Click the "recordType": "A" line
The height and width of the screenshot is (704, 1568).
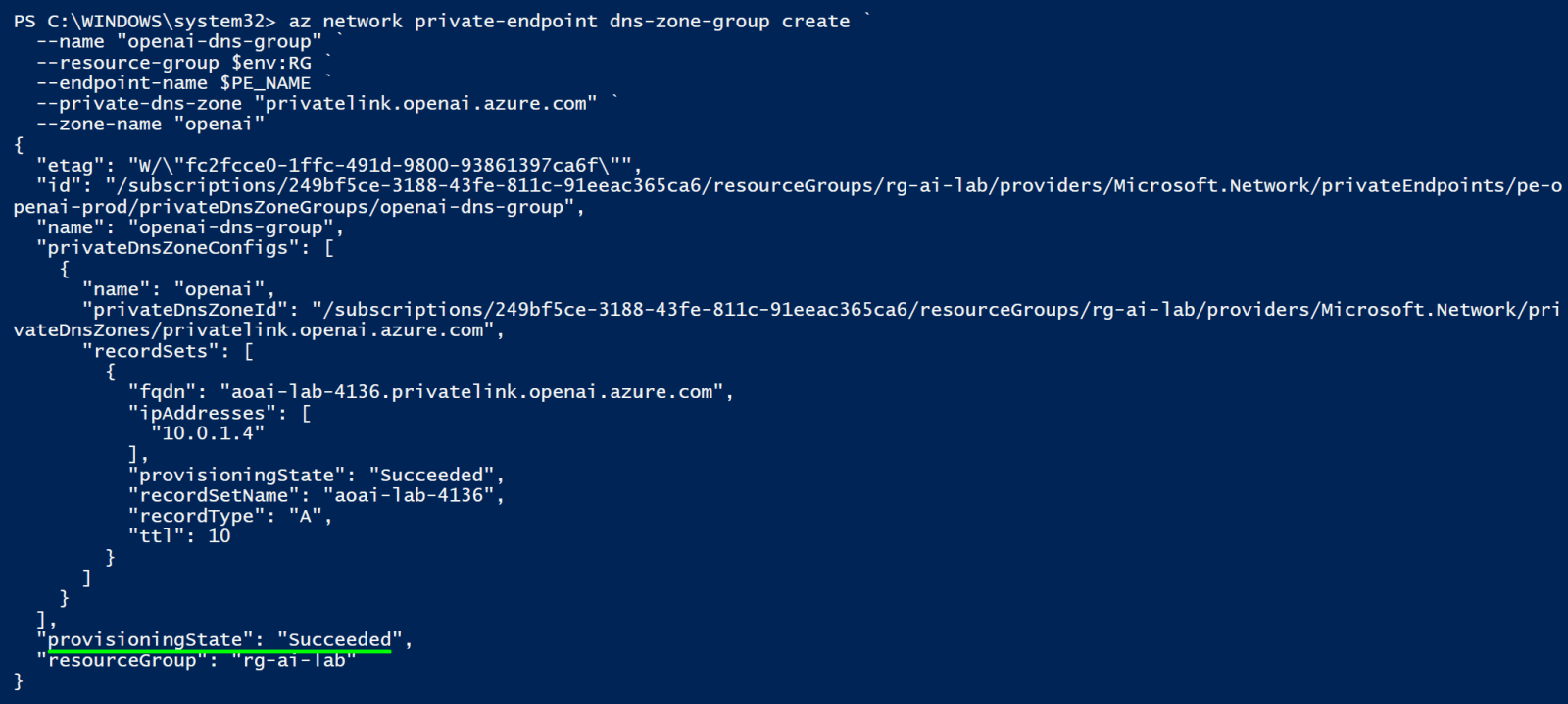(x=231, y=515)
